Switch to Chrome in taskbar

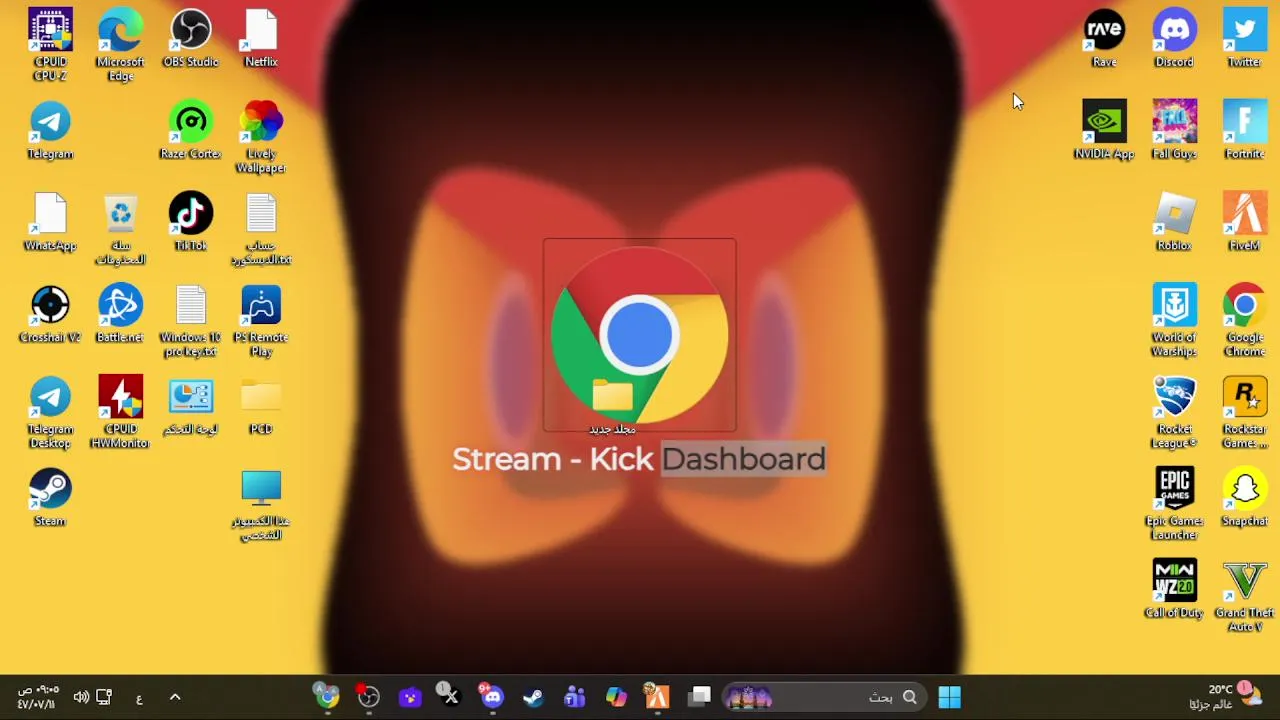[327, 697]
